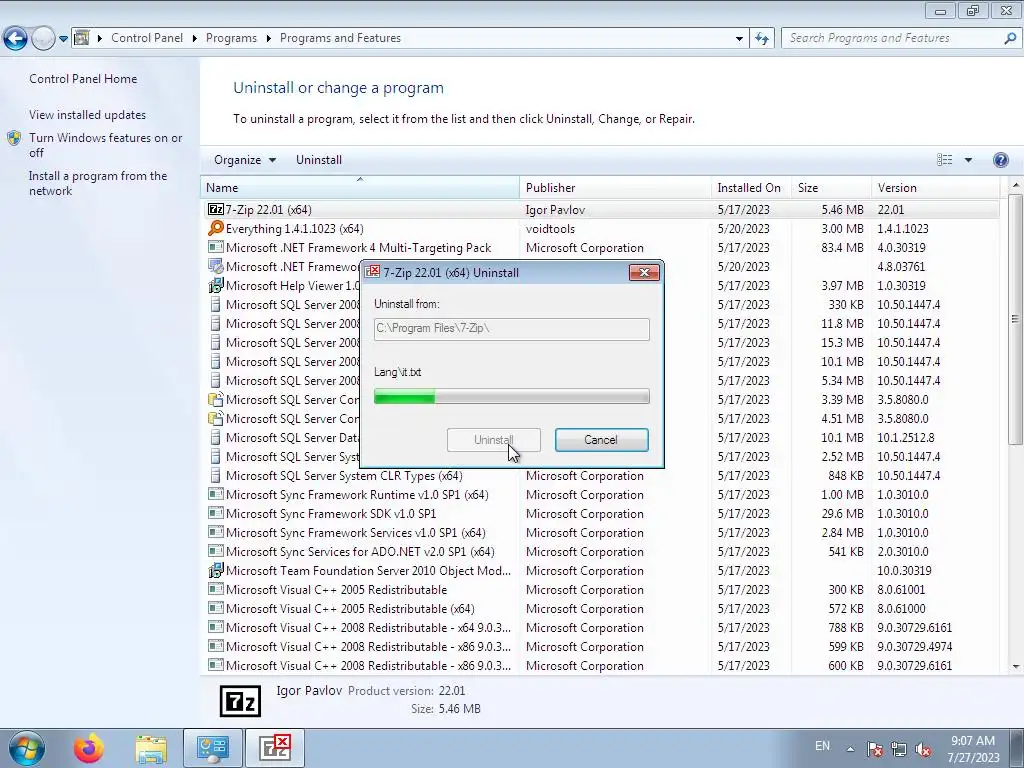Click the Everything 1.4.1.1023 magnifier icon
This screenshot has height=768, width=1024.
pyautogui.click(x=216, y=228)
